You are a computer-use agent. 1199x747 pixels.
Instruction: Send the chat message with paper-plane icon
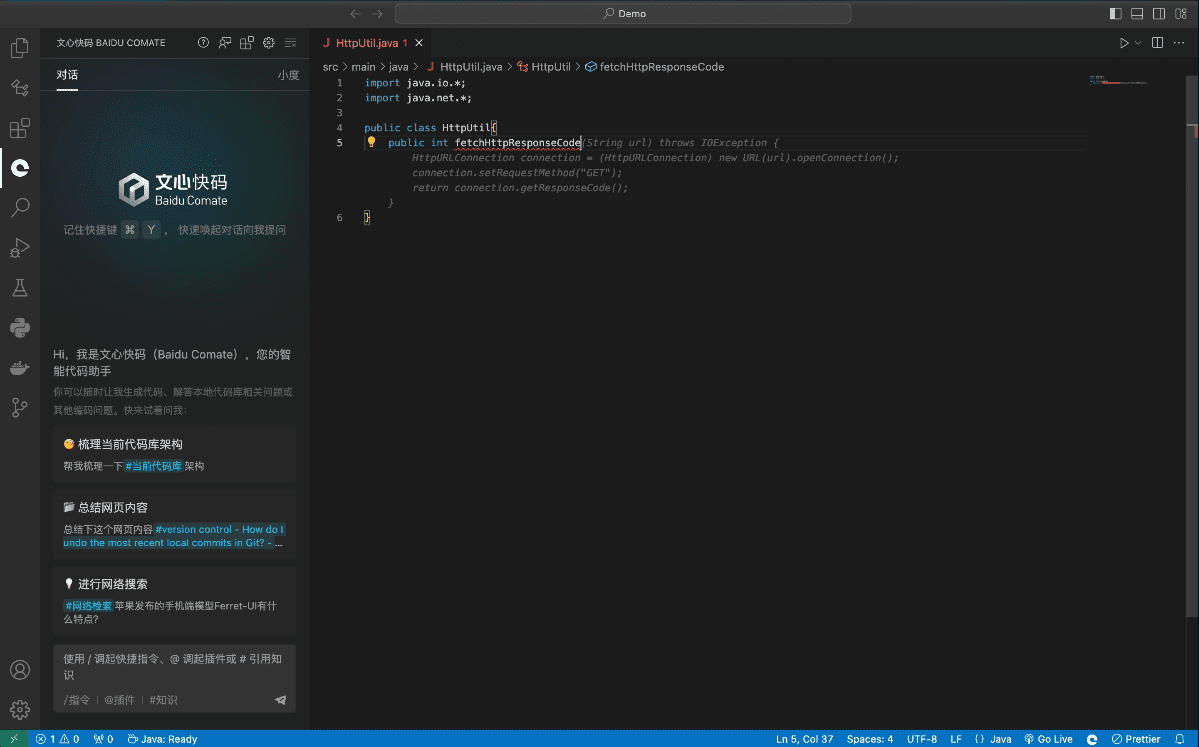[281, 700]
